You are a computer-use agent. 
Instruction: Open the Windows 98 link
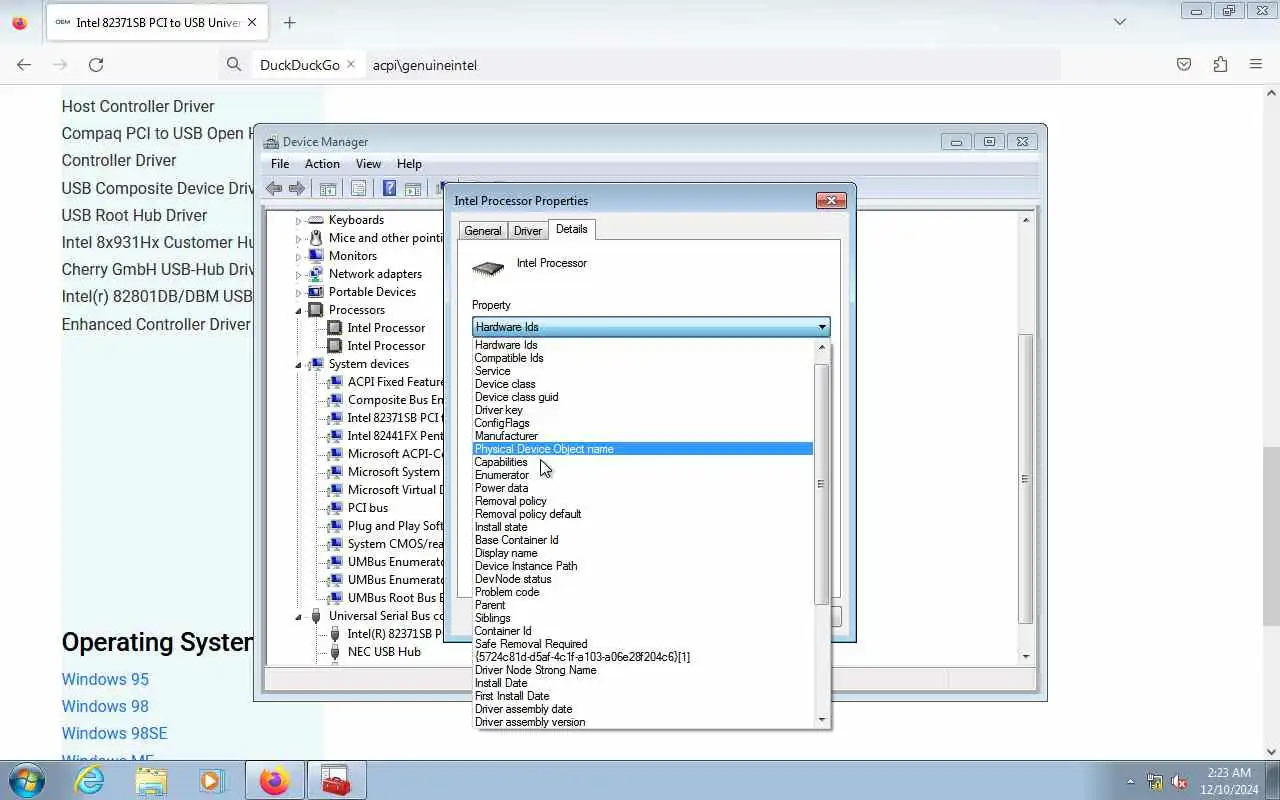[105, 706]
